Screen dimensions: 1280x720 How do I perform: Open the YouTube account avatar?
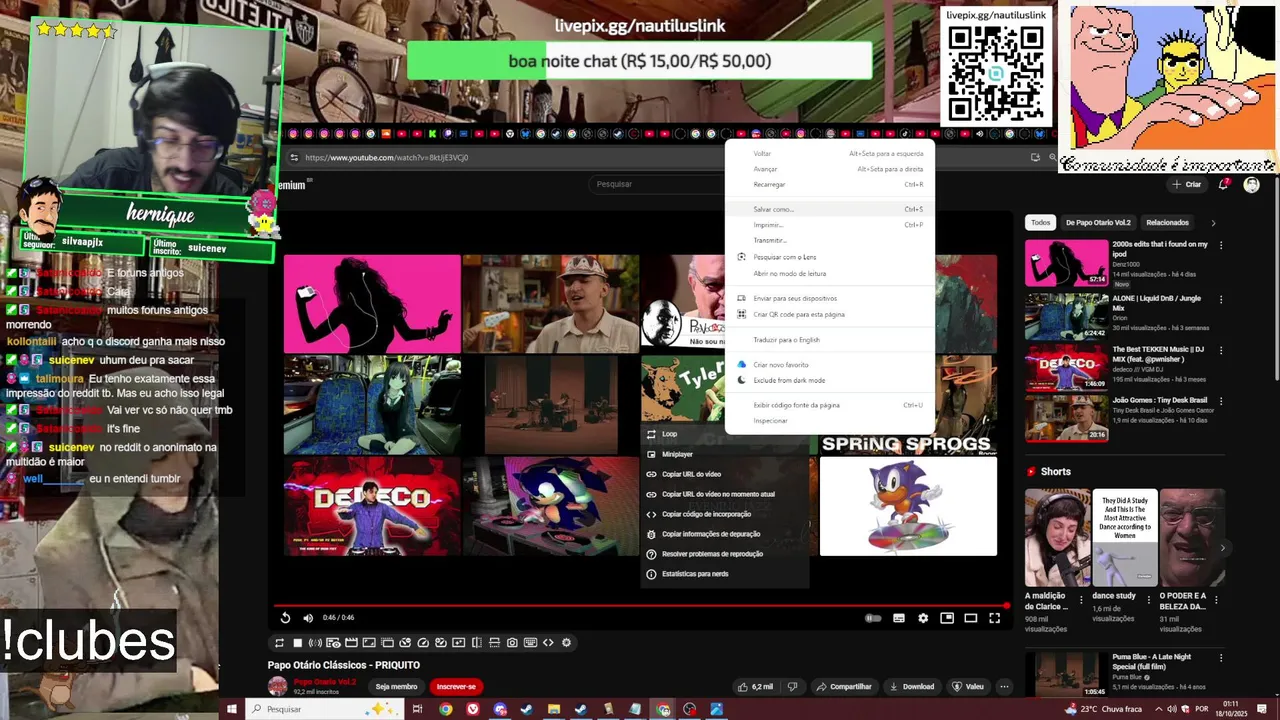click(x=1251, y=185)
